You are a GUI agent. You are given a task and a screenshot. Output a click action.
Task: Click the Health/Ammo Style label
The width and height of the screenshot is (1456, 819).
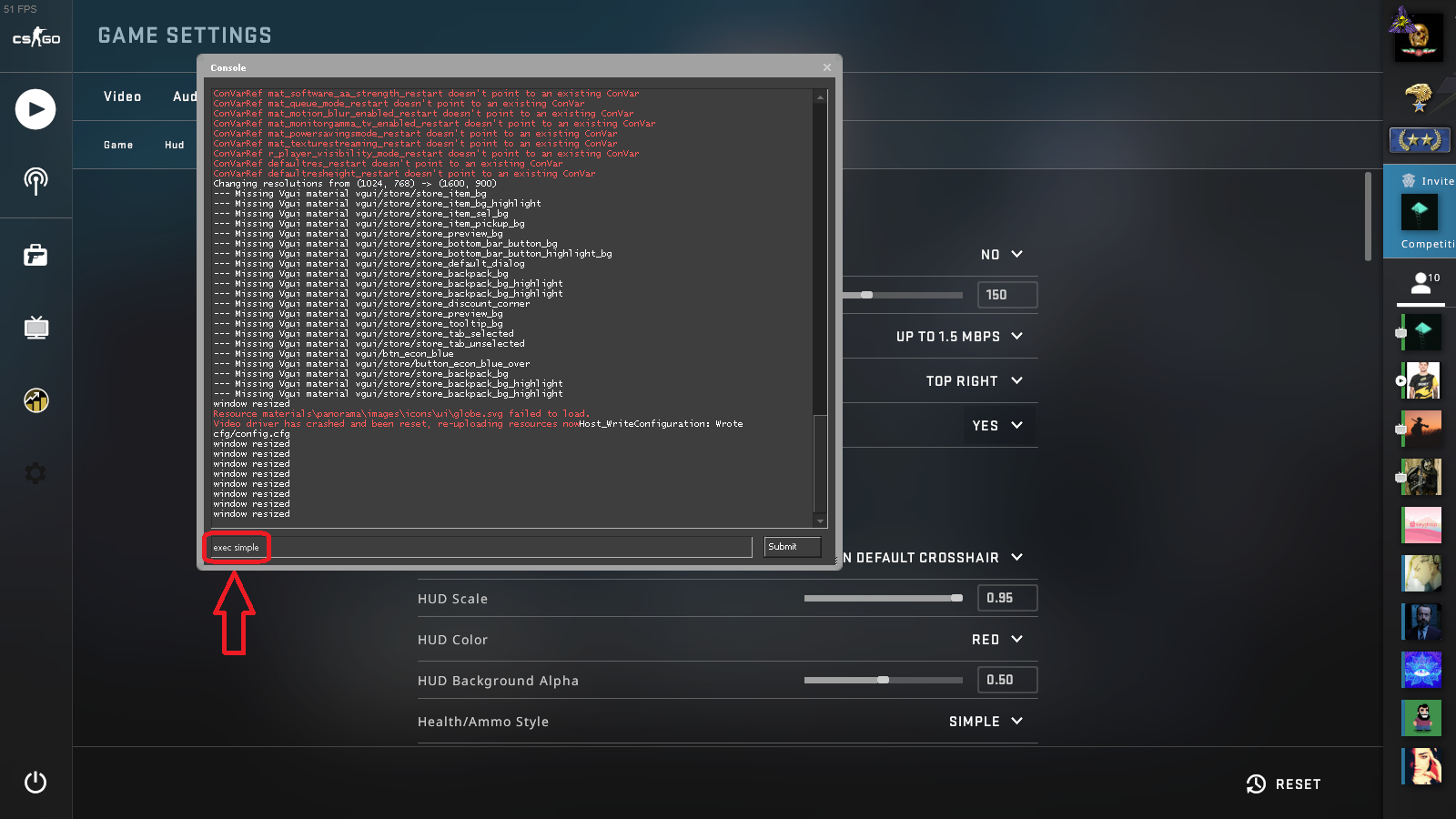(483, 722)
